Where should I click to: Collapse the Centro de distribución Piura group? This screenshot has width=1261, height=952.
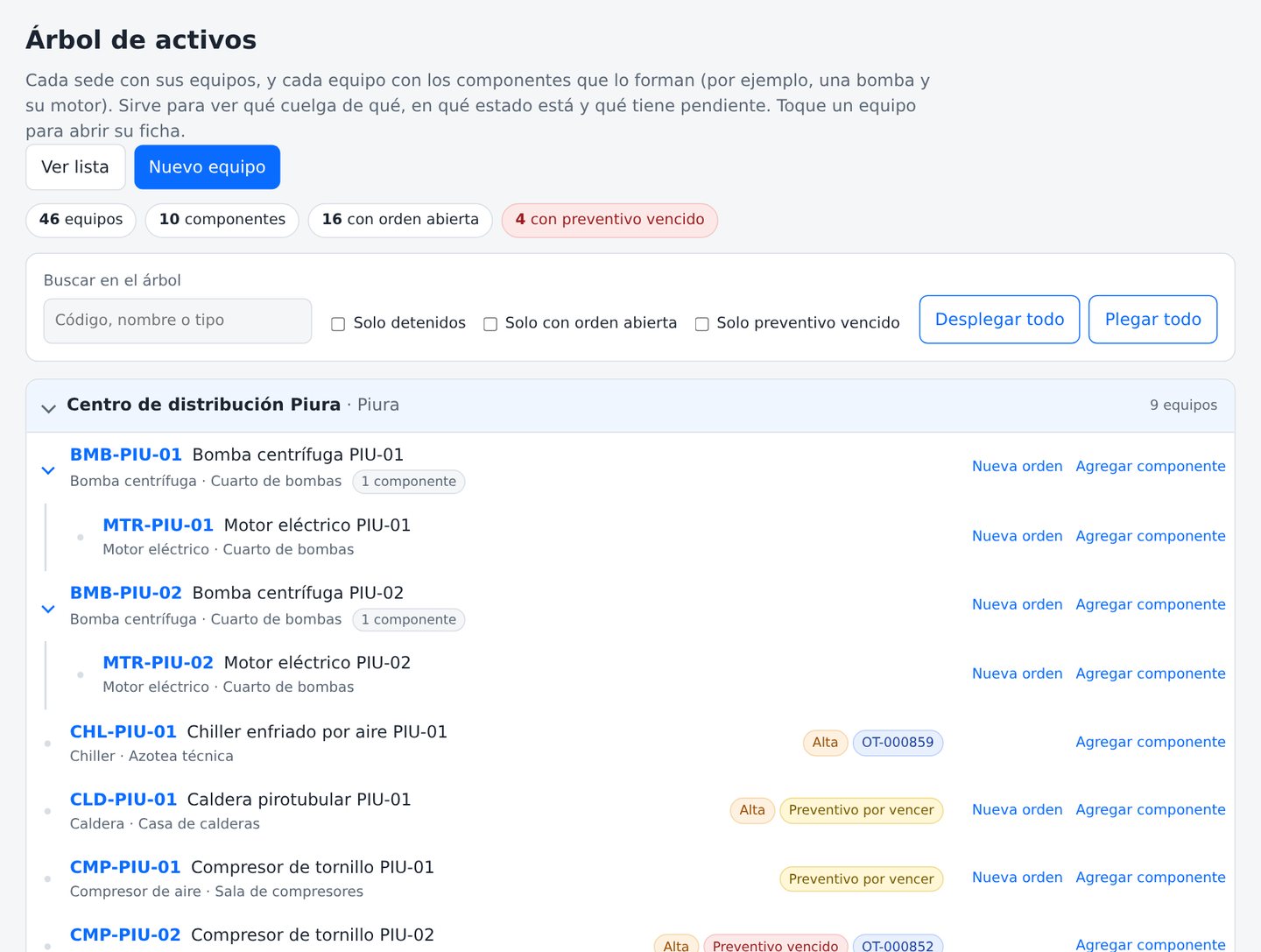tap(49, 408)
